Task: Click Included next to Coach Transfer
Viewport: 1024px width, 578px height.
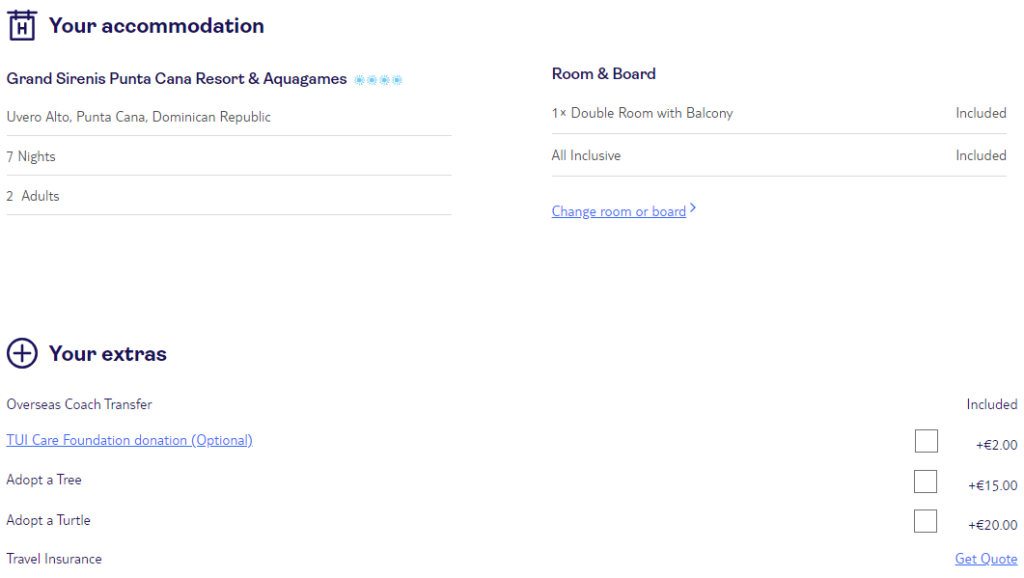Action: point(992,404)
